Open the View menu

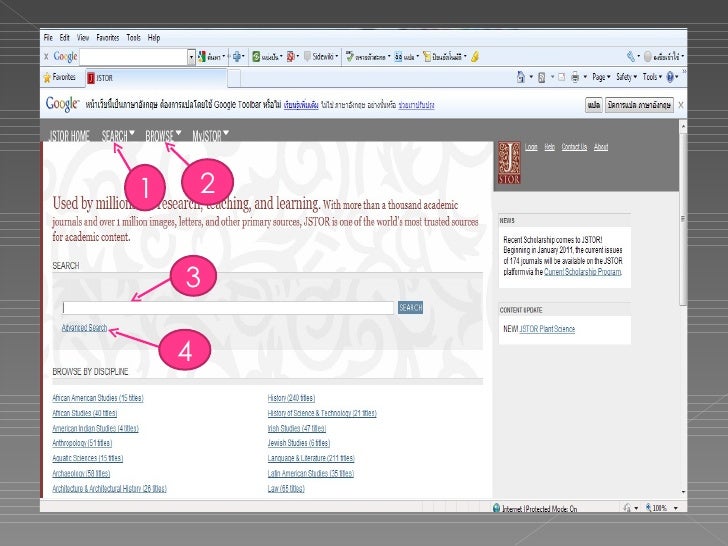[x=83, y=38]
